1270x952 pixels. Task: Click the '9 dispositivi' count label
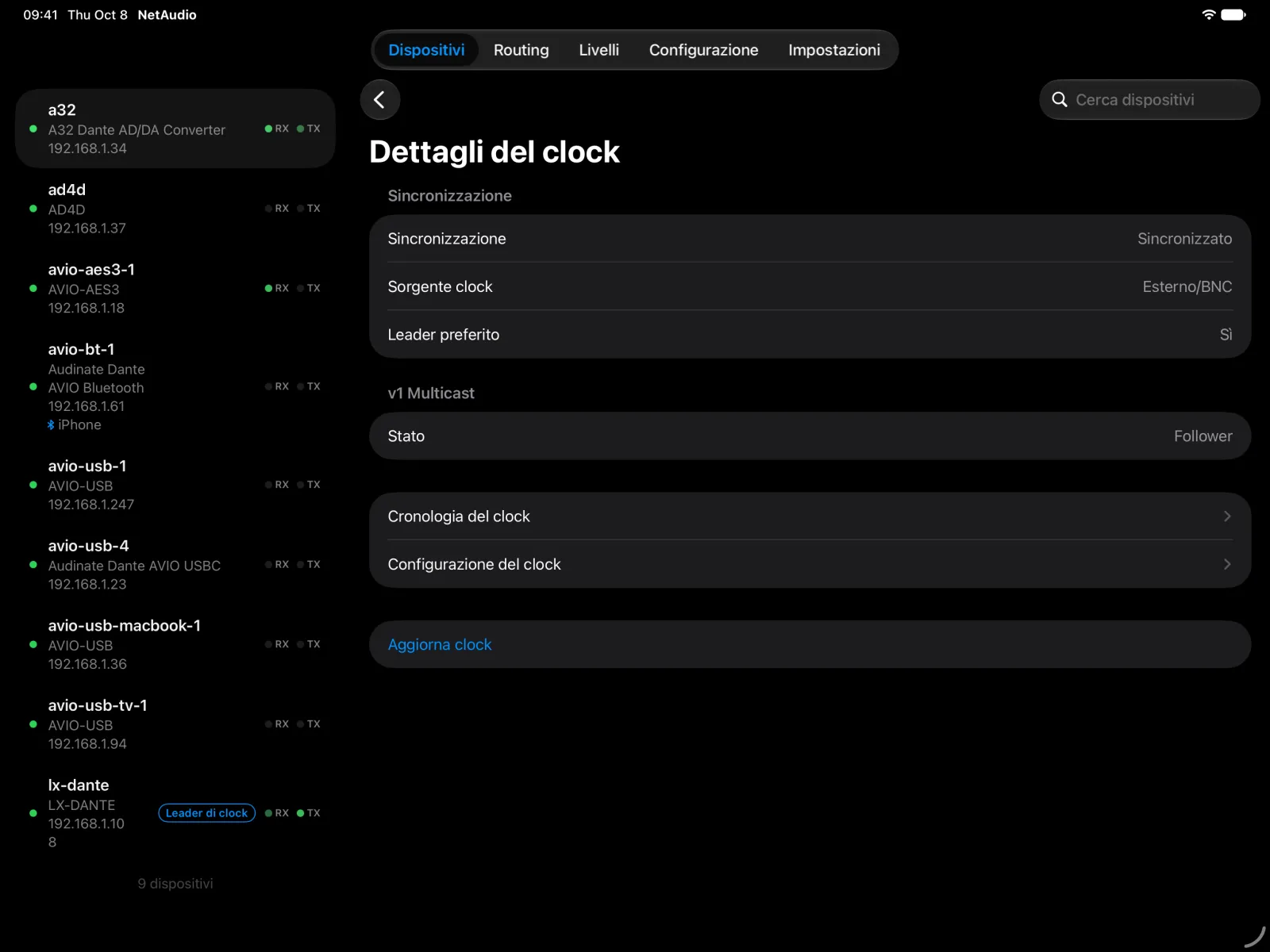[x=175, y=884]
